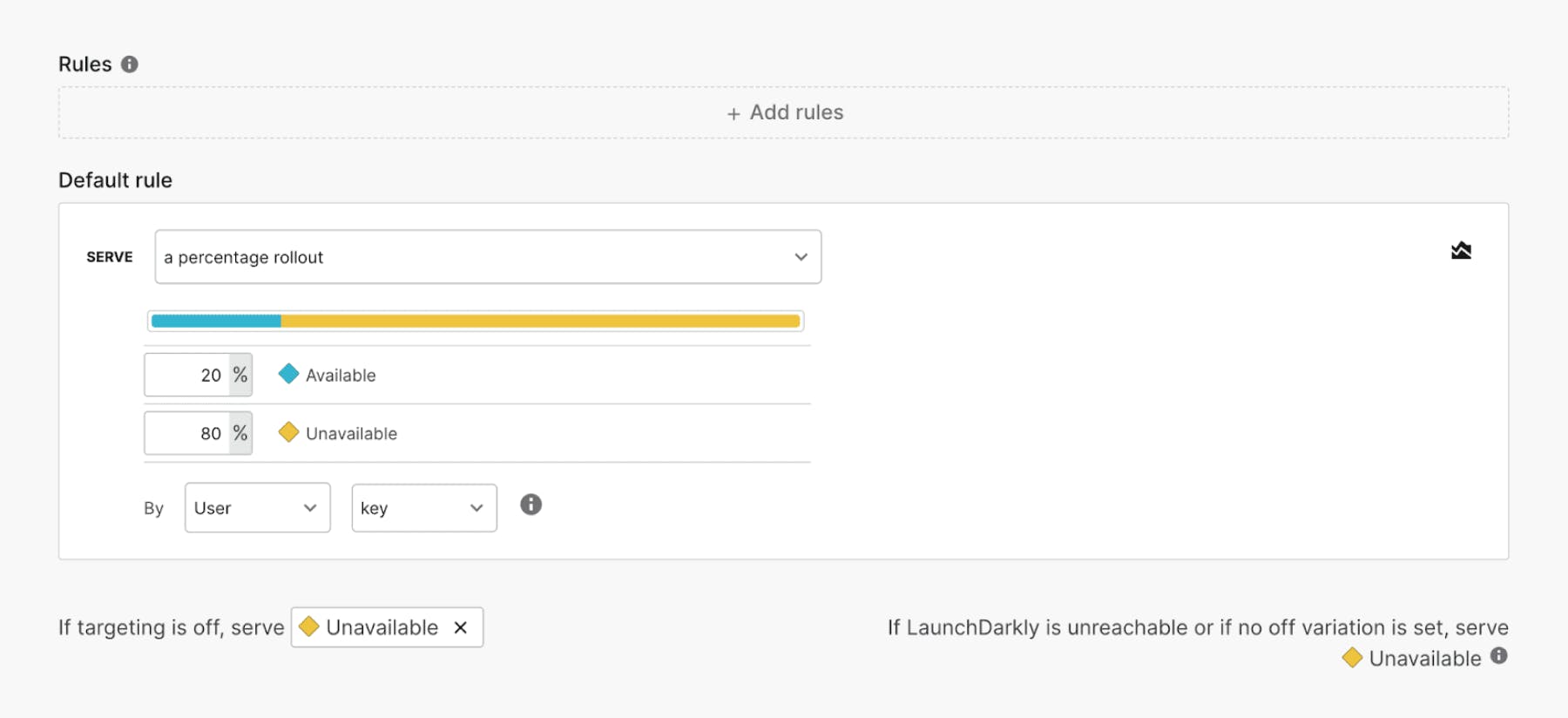Image resolution: width=1568 pixels, height=718 pixels.
Task: Click the blue Available diamond icon
Action: [288, 375]
